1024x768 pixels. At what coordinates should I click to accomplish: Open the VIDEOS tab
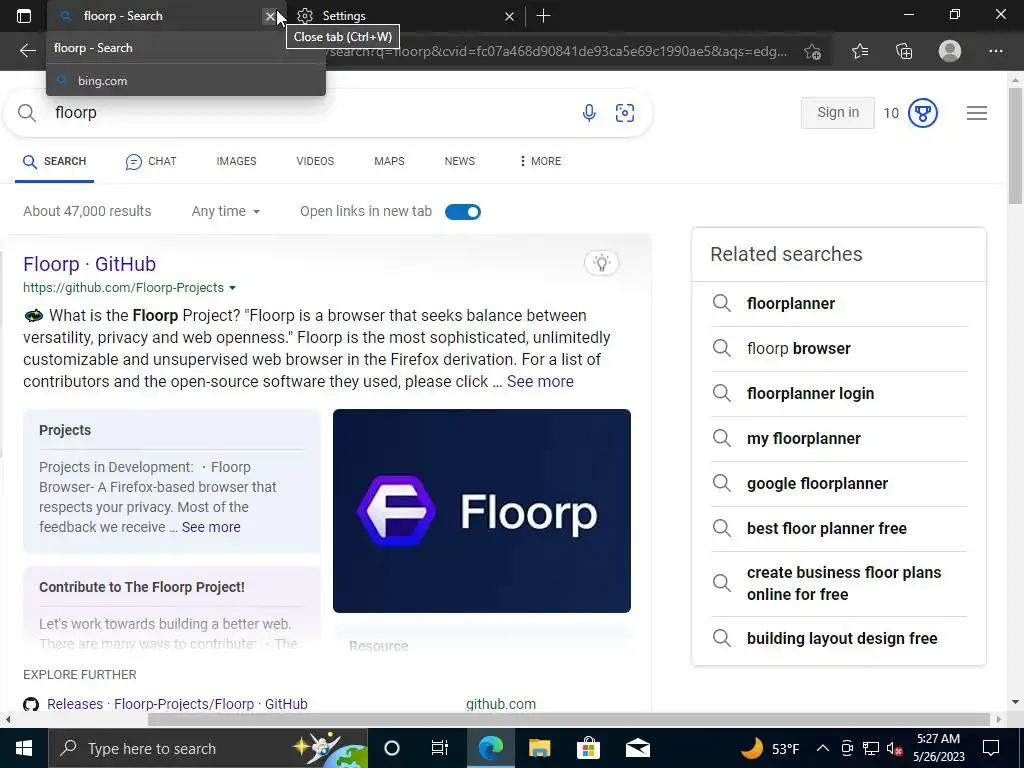click(x=315, y=161)
